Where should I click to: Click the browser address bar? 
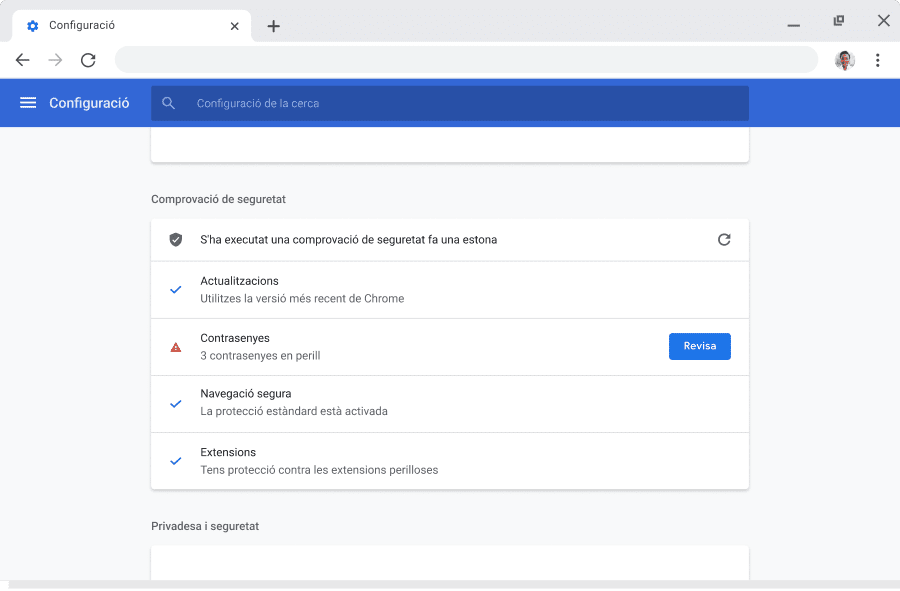click(x=466, y=60)
